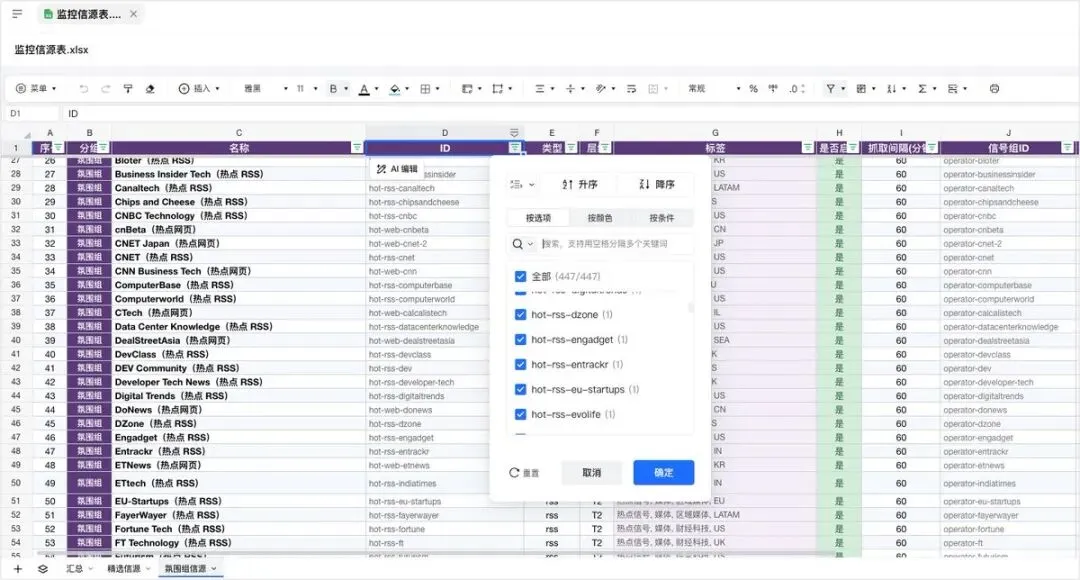The height and width of the screenshot is (580, 1080).
Task: Click the eraser clear-format icon
Action: click(150, 89)
